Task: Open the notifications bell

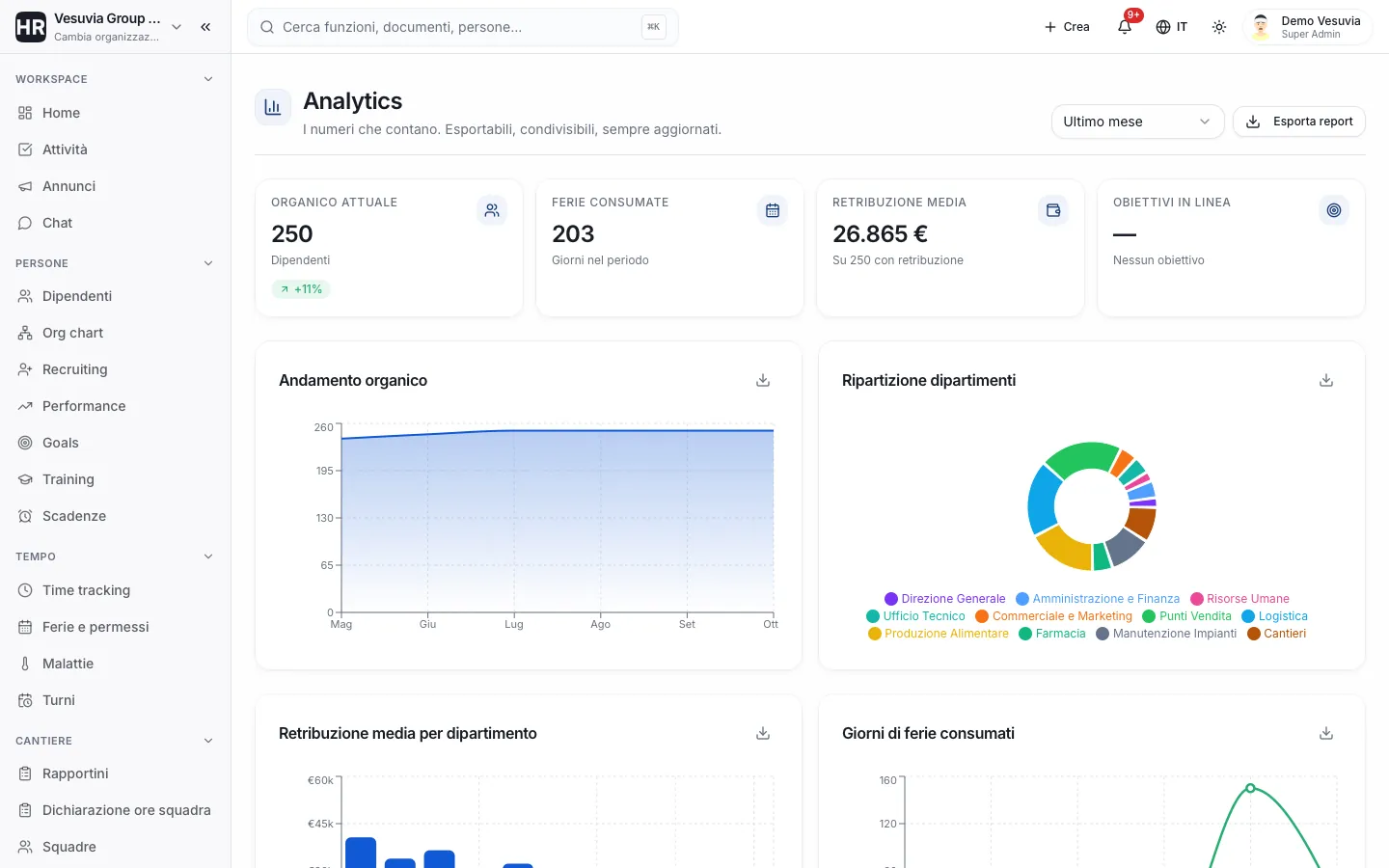Action: tap(1125, 27)
